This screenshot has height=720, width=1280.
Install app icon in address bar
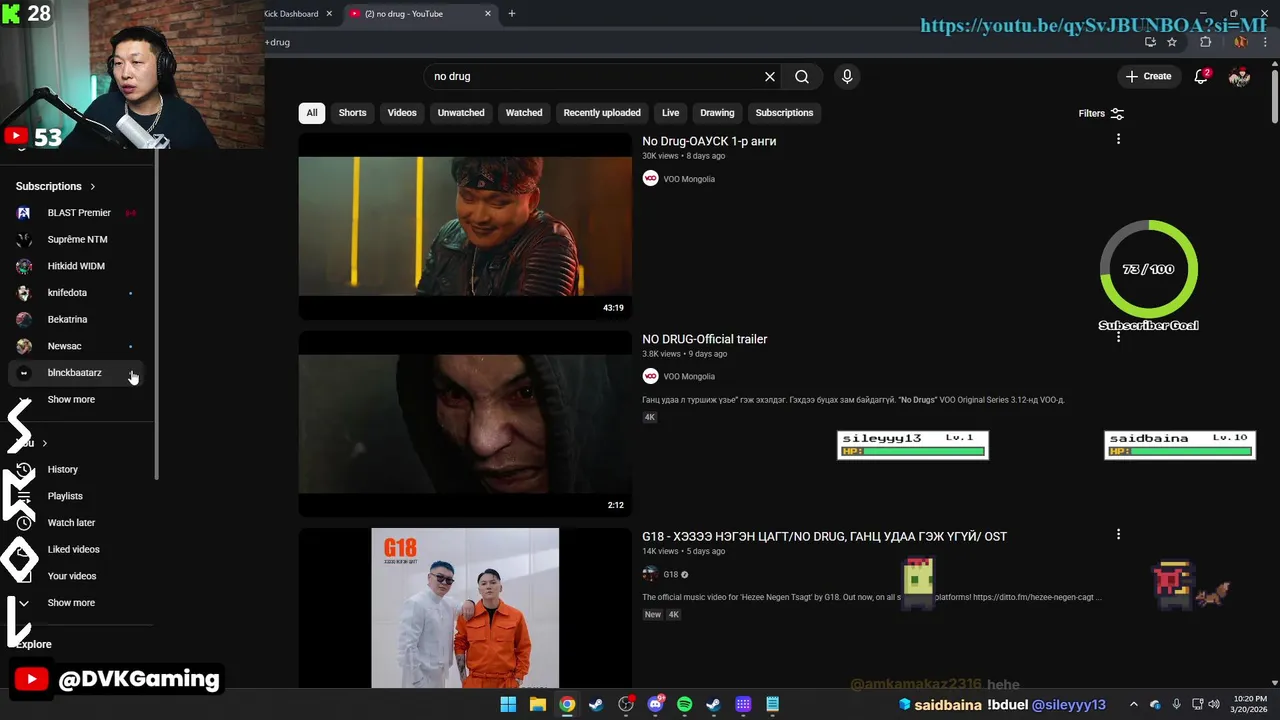[1150, 42]
